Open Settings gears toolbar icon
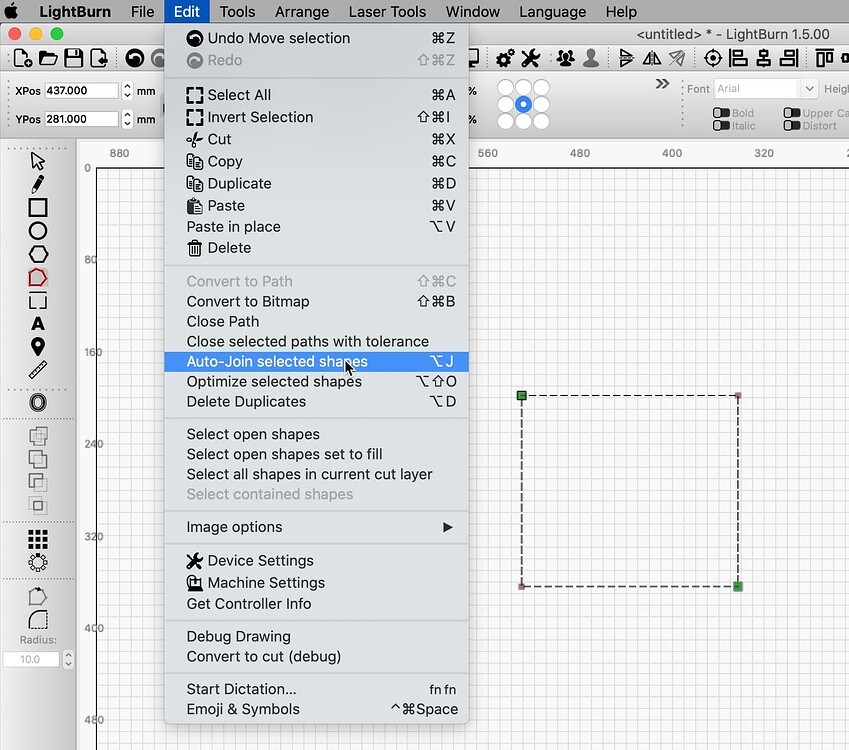The height and width of the screenshot is (750, 849). coord(505,58)
